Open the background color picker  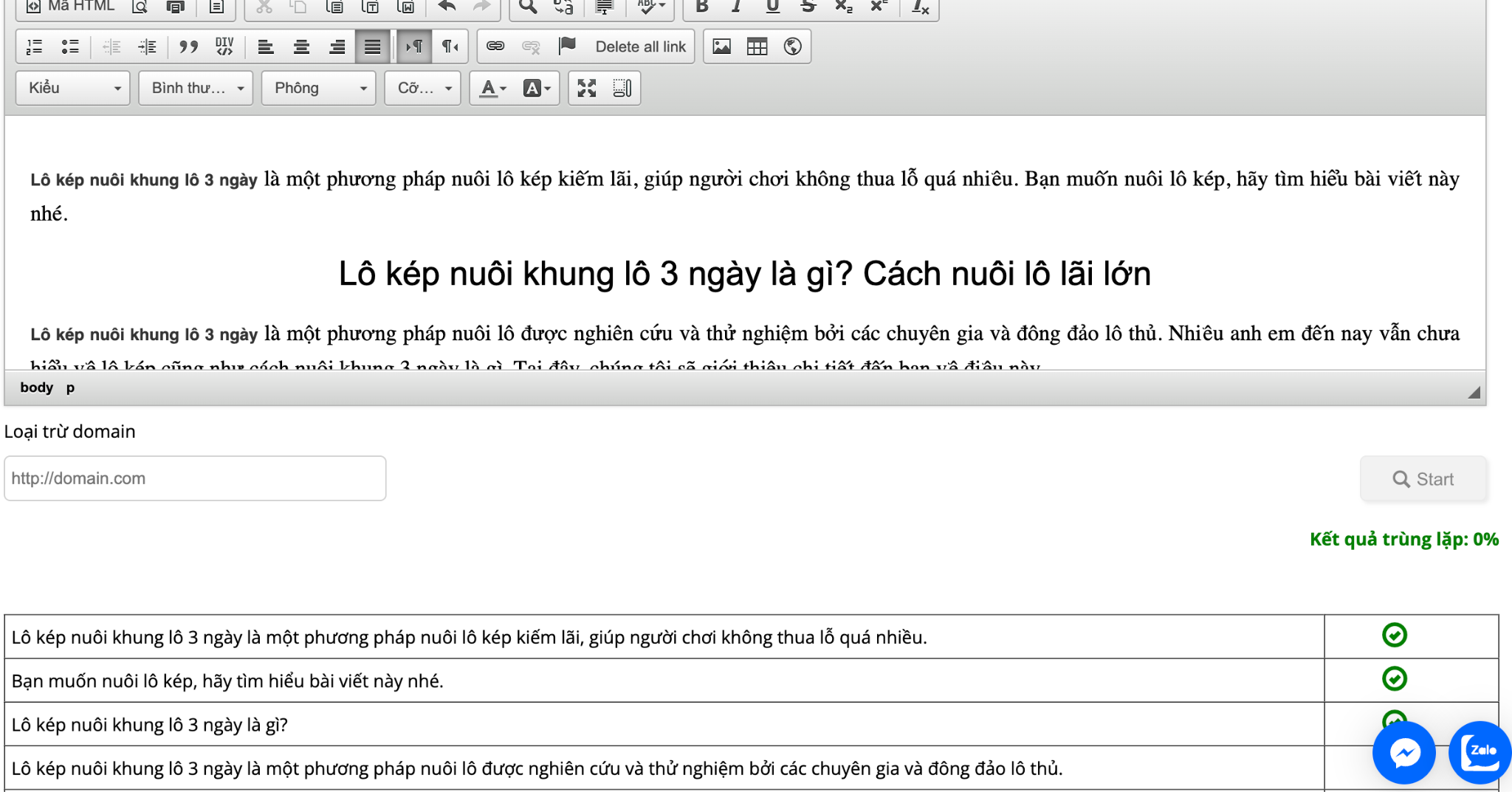coord(537,88)
